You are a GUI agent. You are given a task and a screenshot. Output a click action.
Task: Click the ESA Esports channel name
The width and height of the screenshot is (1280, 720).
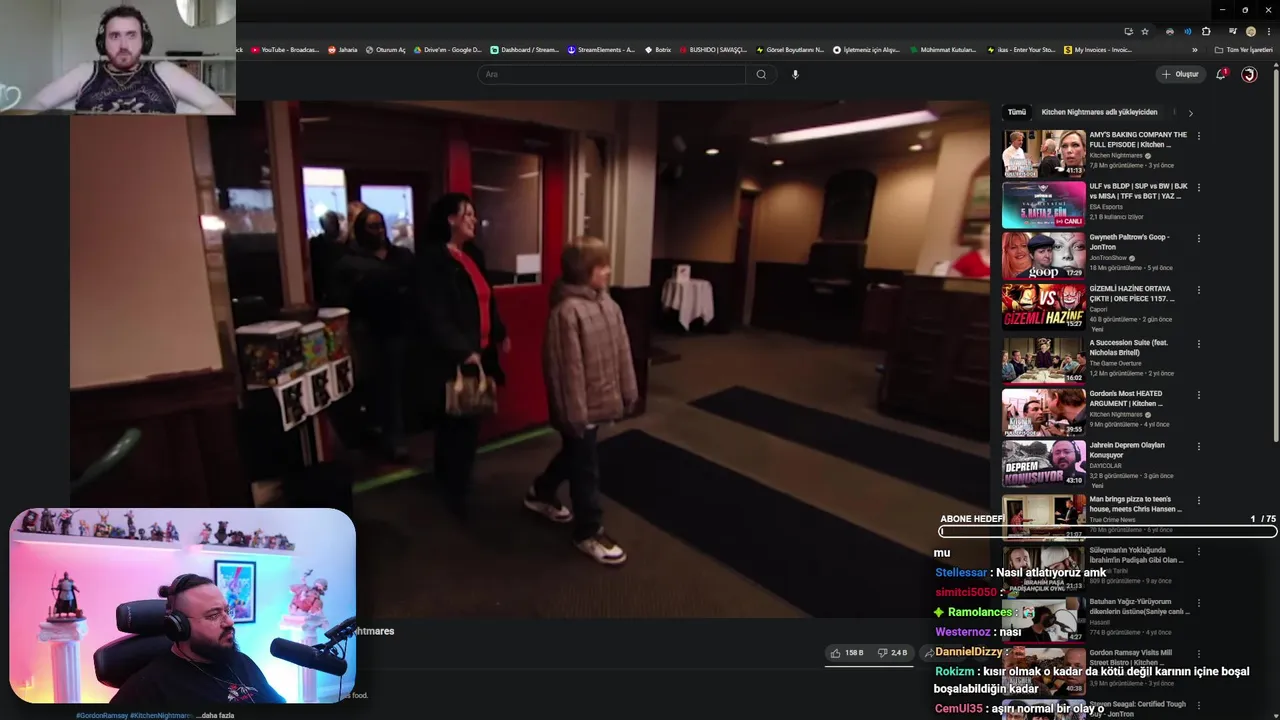1107,207
